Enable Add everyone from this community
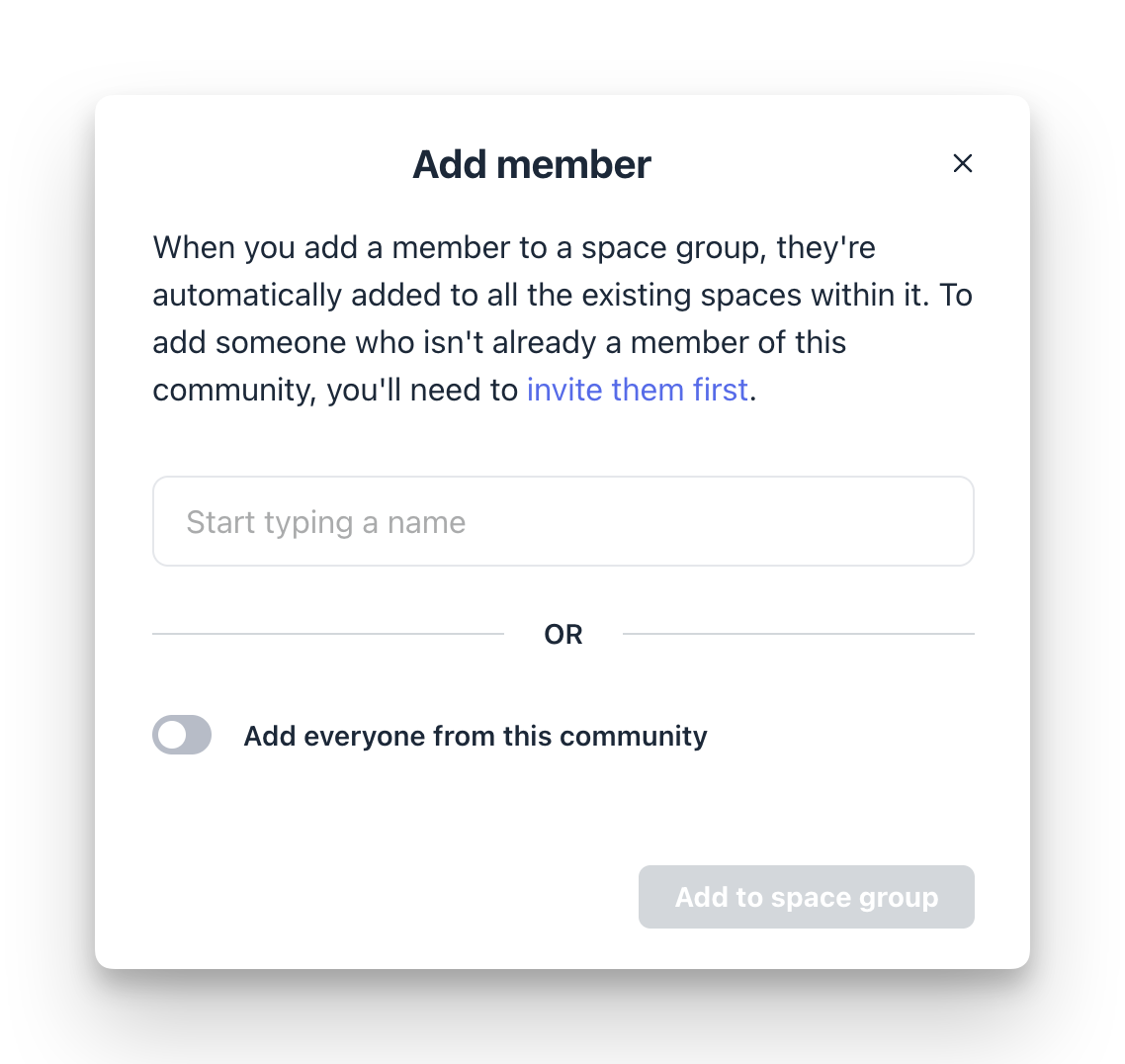The width and height of the screenshot is (1125, 1064). click(182, 735)
